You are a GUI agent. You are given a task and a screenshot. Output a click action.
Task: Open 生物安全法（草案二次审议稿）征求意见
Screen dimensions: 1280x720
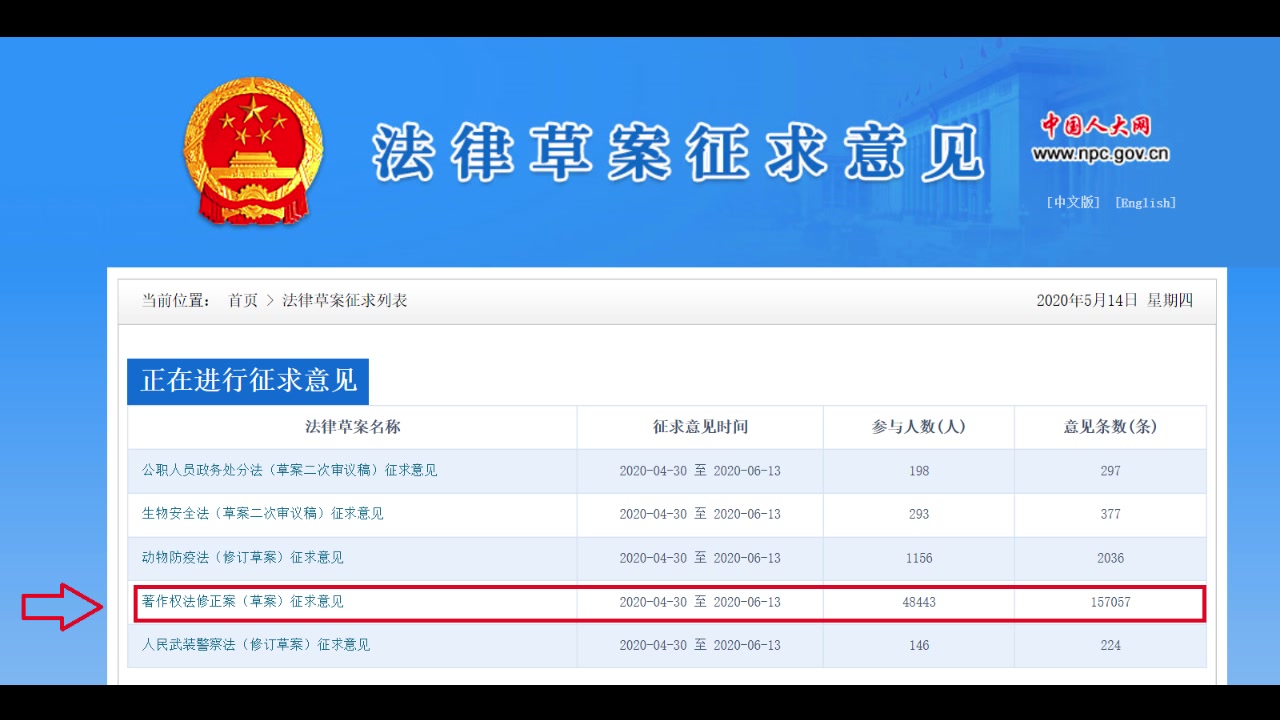(x=262, y=514)
